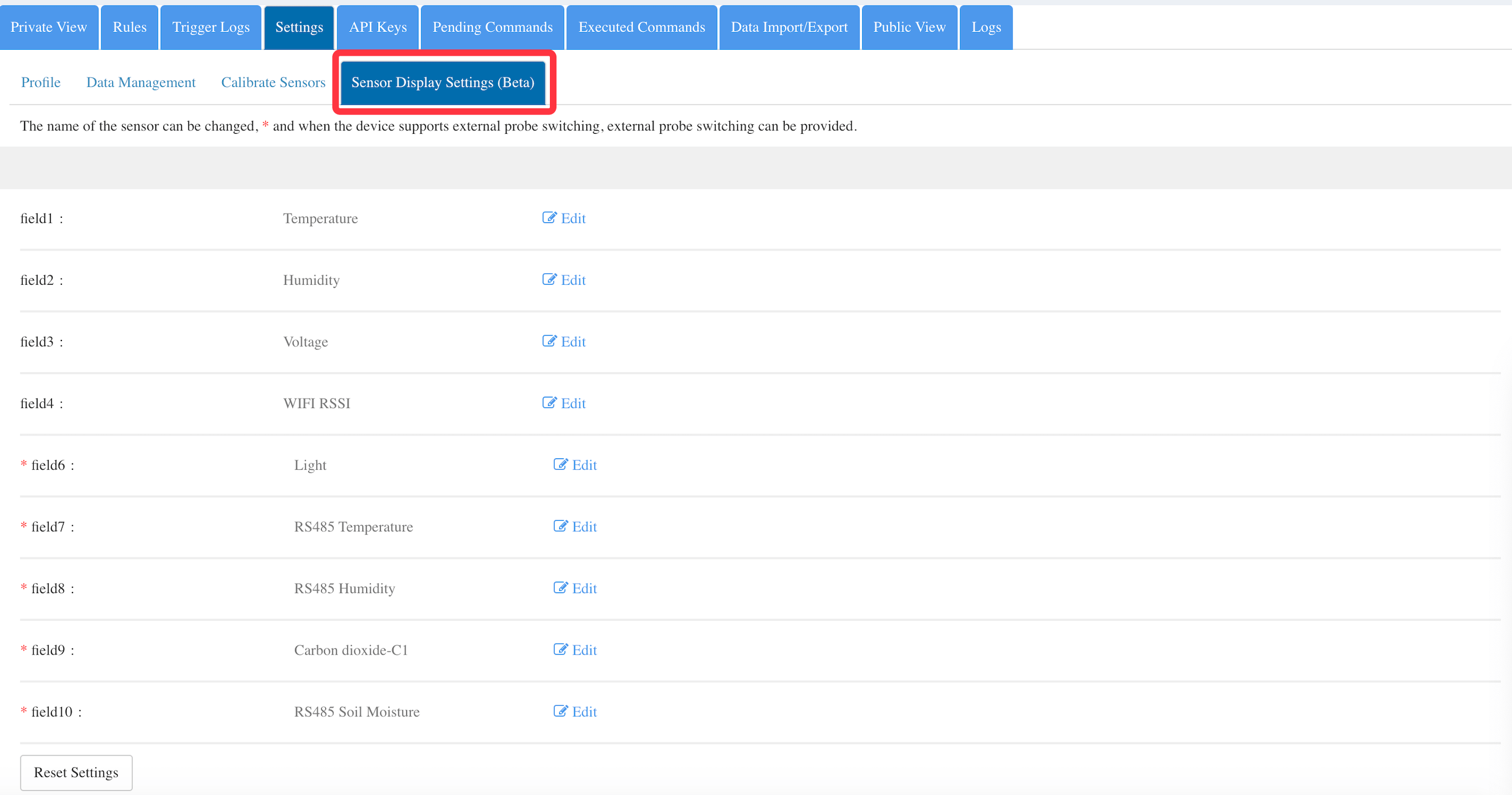Select the 'field1 :' label
Viewport: 1512px width, 795px height.
[41, 218]
